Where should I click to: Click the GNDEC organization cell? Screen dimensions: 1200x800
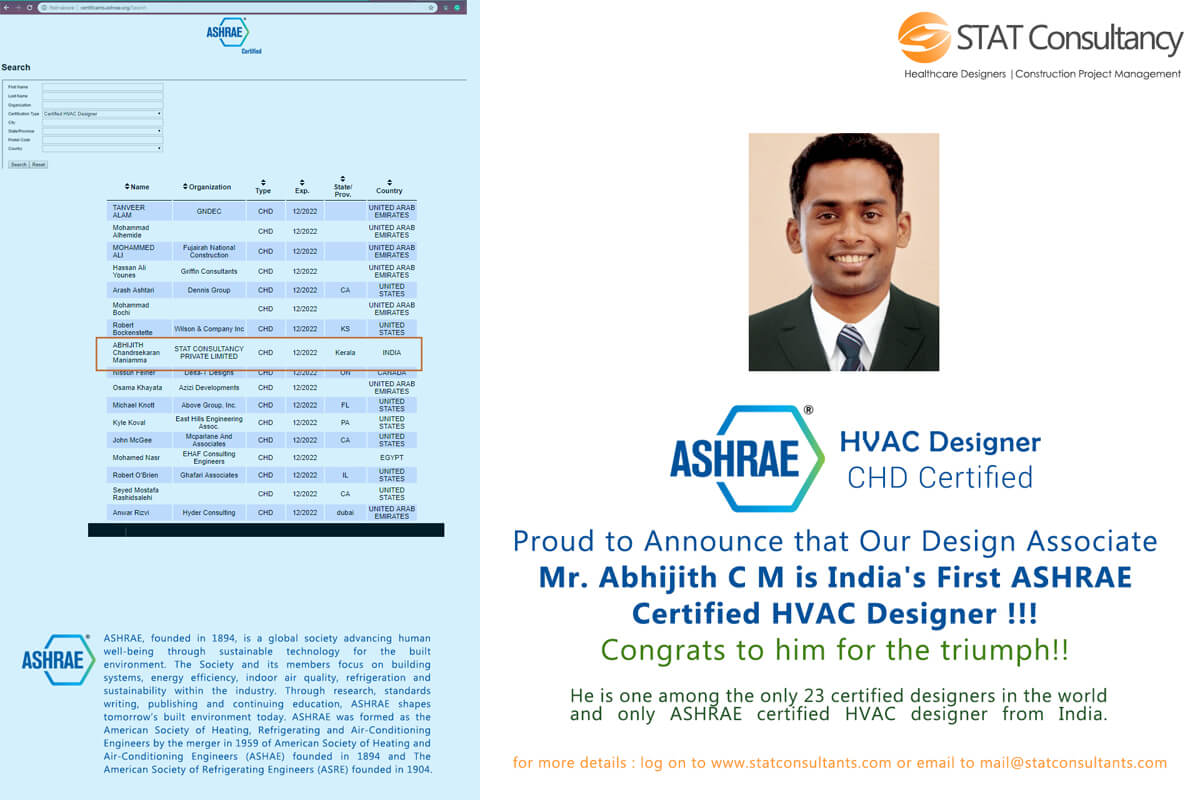[209, 211]
